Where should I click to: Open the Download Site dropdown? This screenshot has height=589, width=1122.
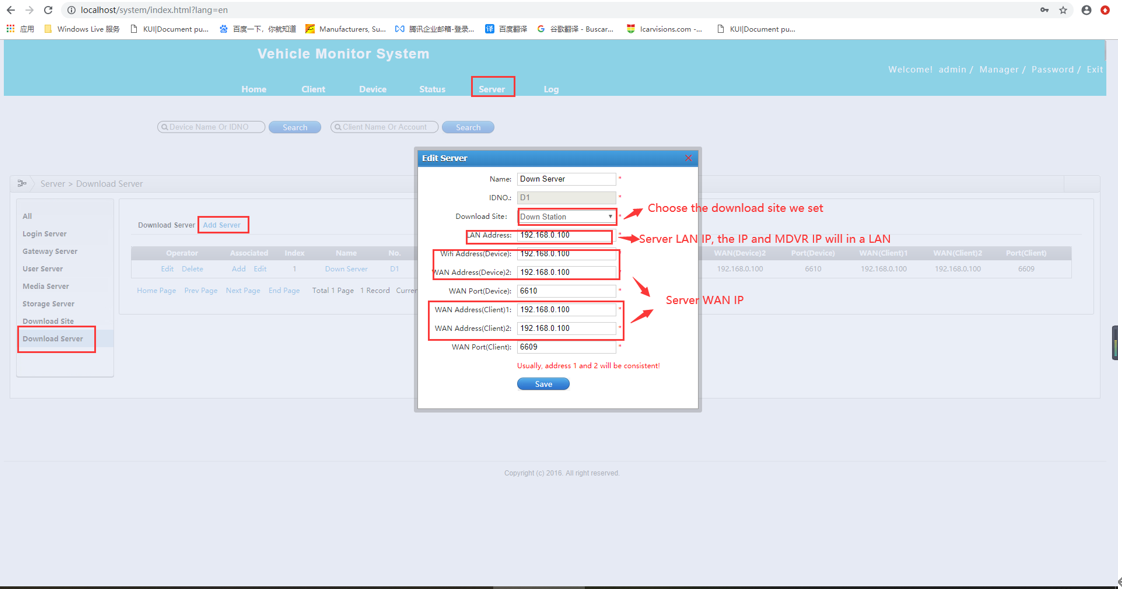(566, 216)
